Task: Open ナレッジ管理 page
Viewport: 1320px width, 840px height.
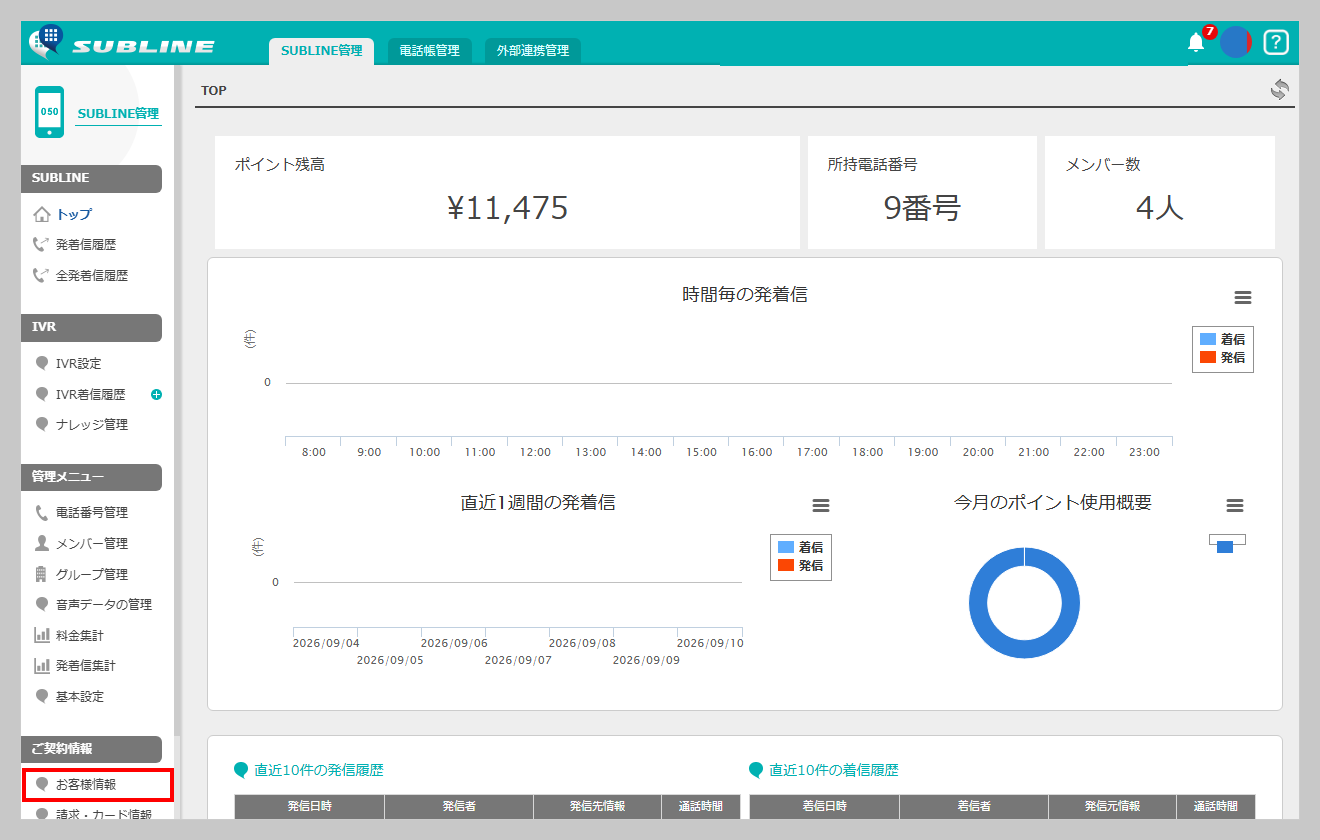Action: (92, 425)
